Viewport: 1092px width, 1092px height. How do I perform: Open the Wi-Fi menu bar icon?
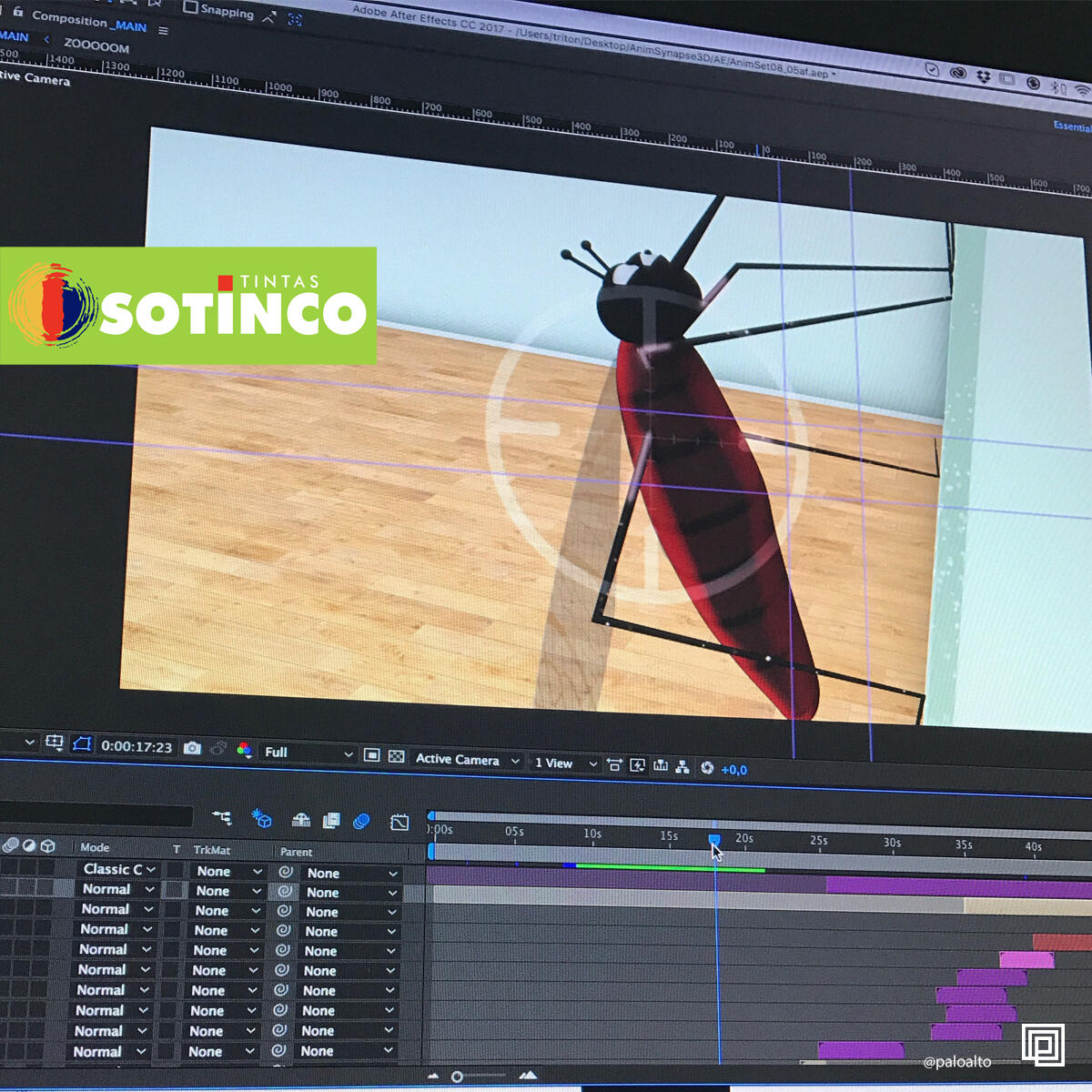(1081, 90)
